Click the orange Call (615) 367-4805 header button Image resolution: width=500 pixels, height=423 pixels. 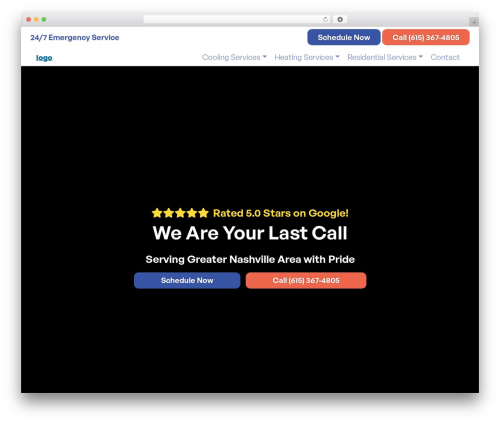pyautogui.click(x=426, y=37)
